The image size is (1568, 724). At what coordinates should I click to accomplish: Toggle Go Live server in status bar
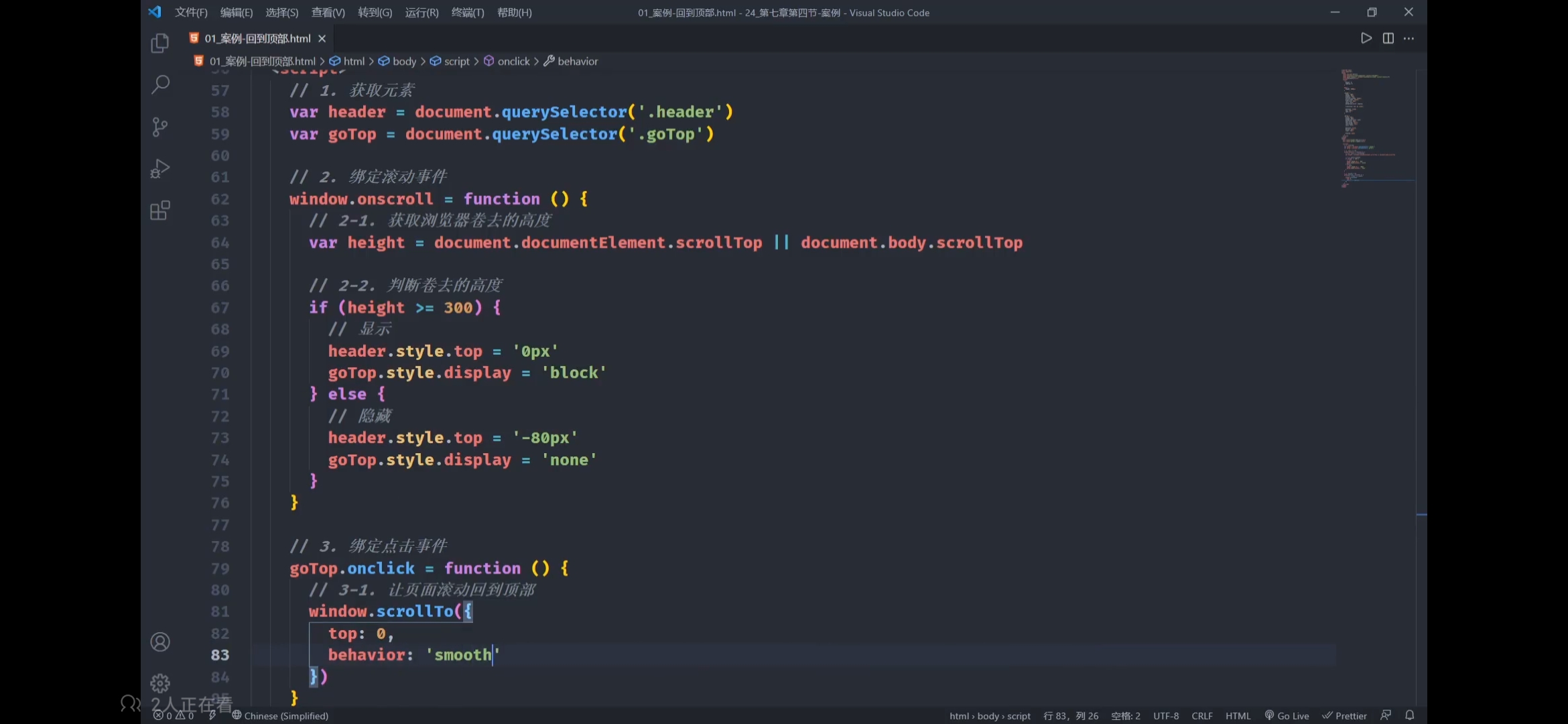[x=1287, y=715]
